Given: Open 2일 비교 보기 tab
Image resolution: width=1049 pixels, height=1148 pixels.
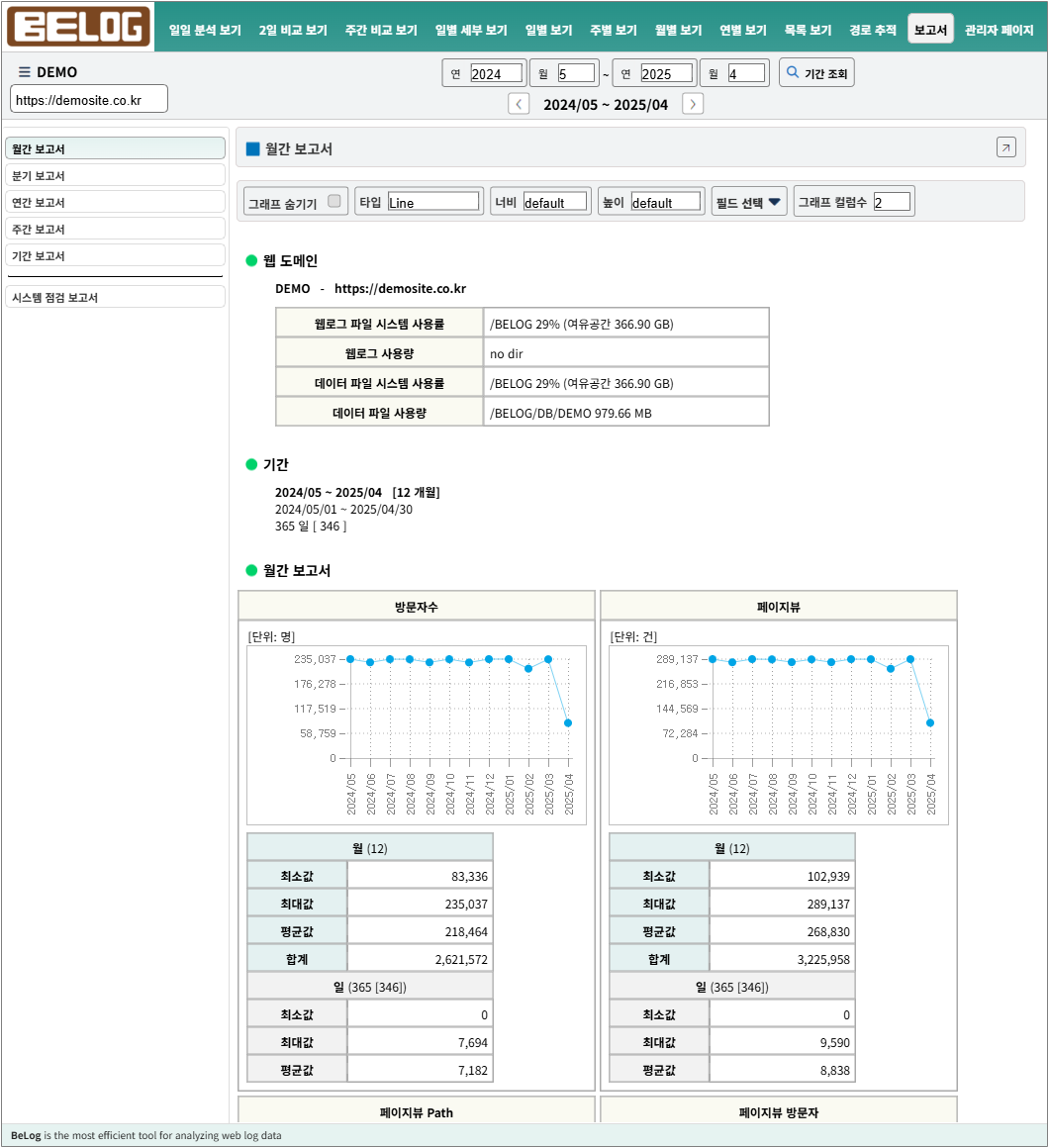Looking at the screenshot, I should (x=293, y=30).
